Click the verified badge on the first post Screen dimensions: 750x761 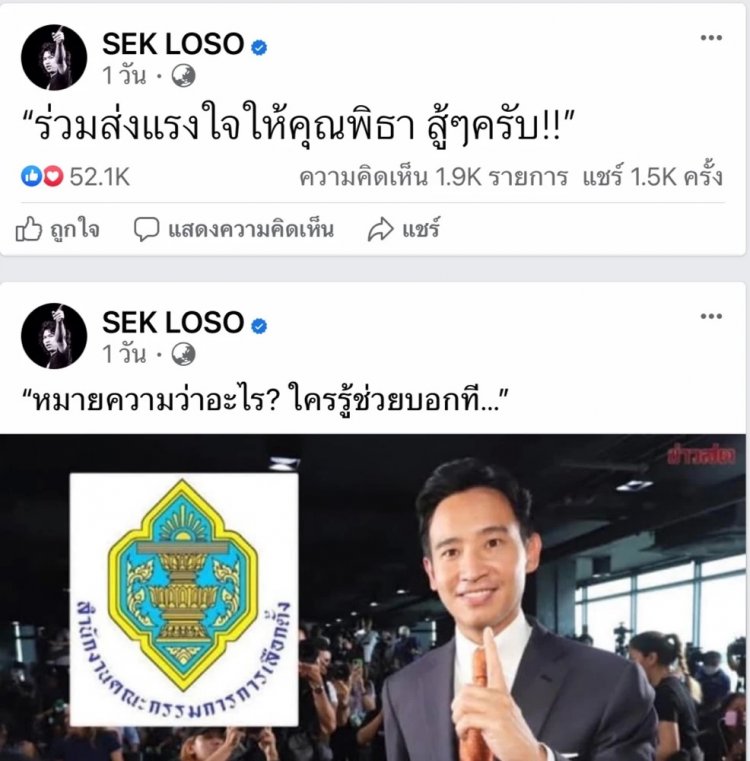coord(259,47)
